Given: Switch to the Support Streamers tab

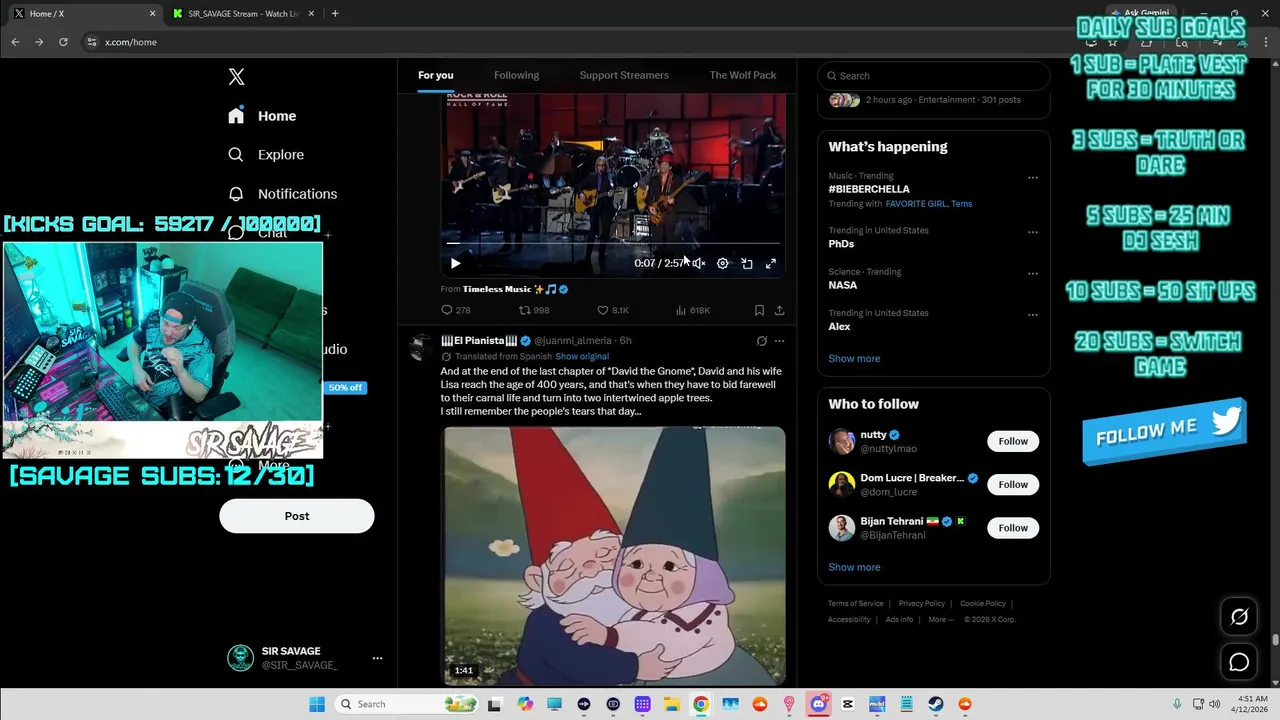Looking at the screenshot, I should 624,75.
